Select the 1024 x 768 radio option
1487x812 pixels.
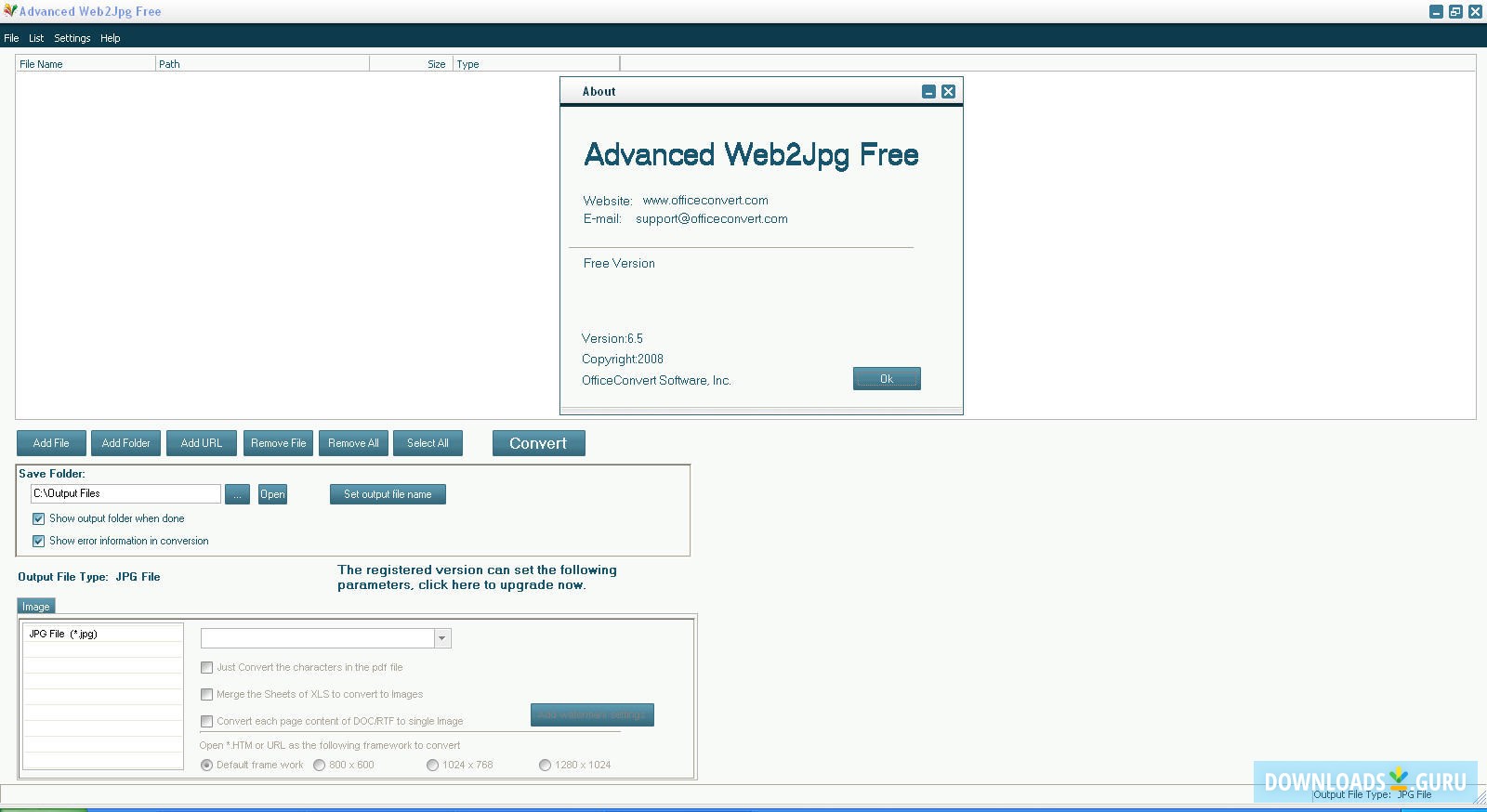(432, 765)
